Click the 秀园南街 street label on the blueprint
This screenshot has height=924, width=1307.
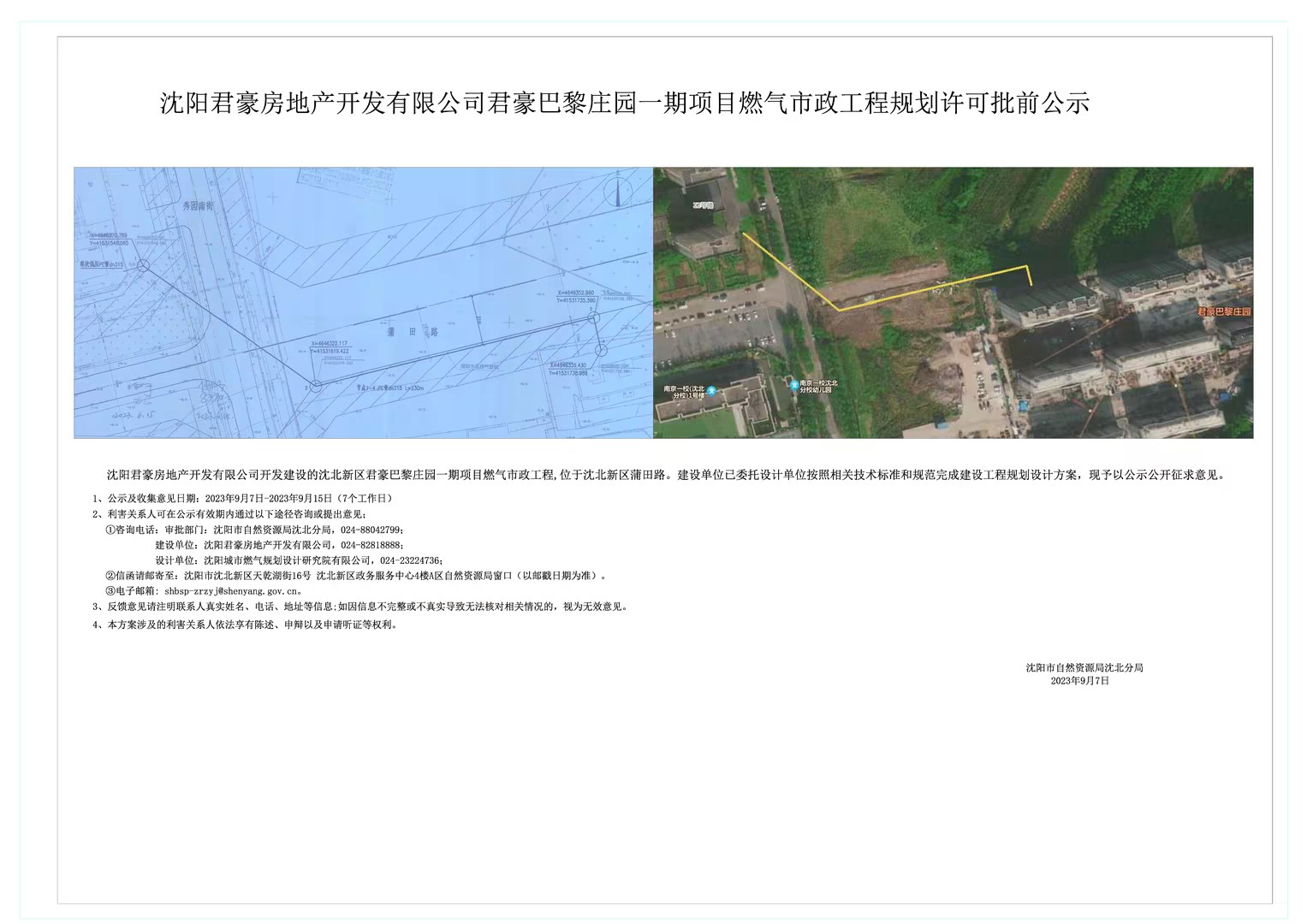tap(198, 206)
